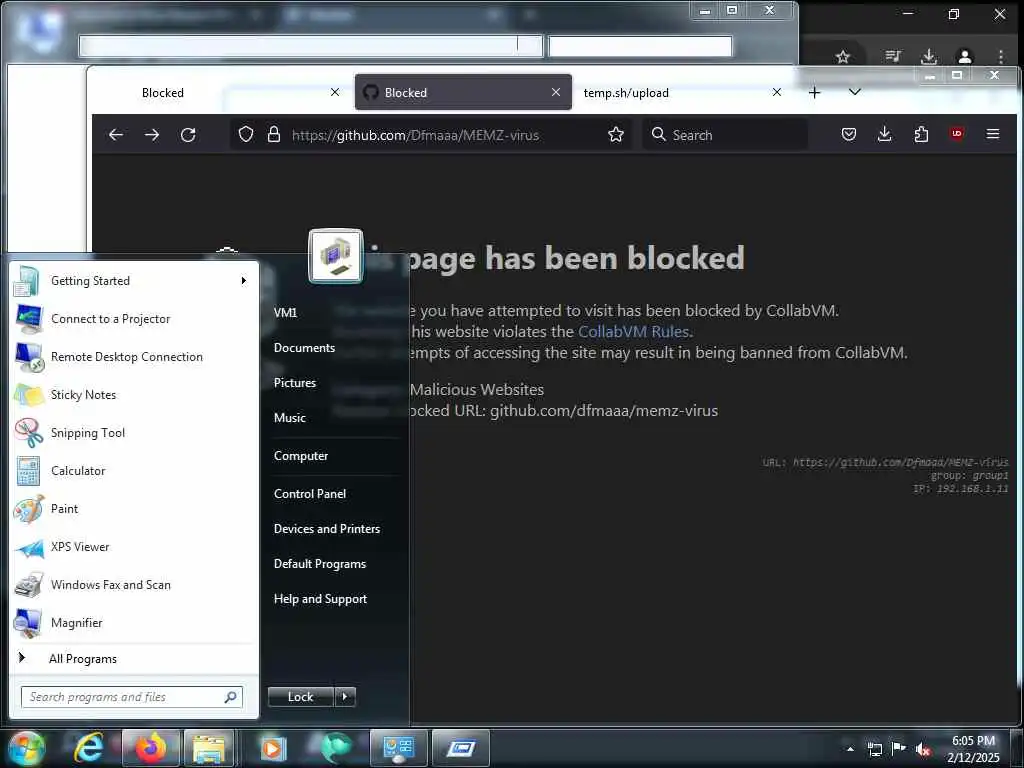Launch Calculator from Start menu

click(134, 471)
